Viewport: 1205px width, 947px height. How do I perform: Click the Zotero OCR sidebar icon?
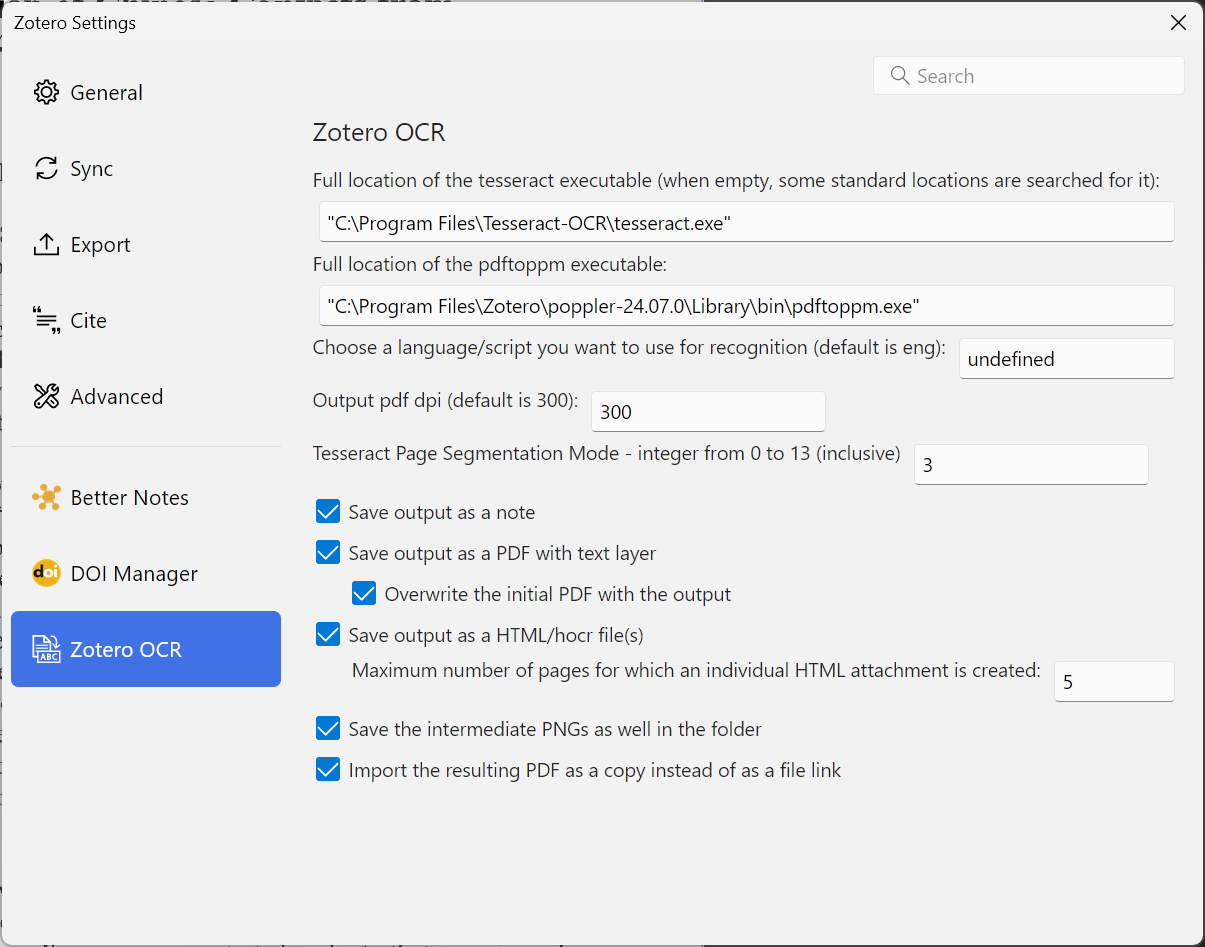point(46,650)
